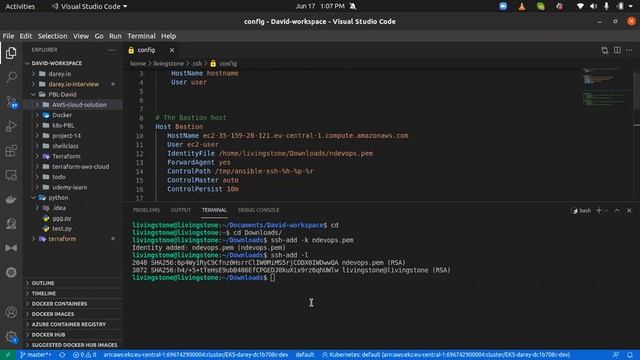640x360 pixels.
Task: Click the synchronize changes icon in status bar
Action: click(x=62, y=355)
